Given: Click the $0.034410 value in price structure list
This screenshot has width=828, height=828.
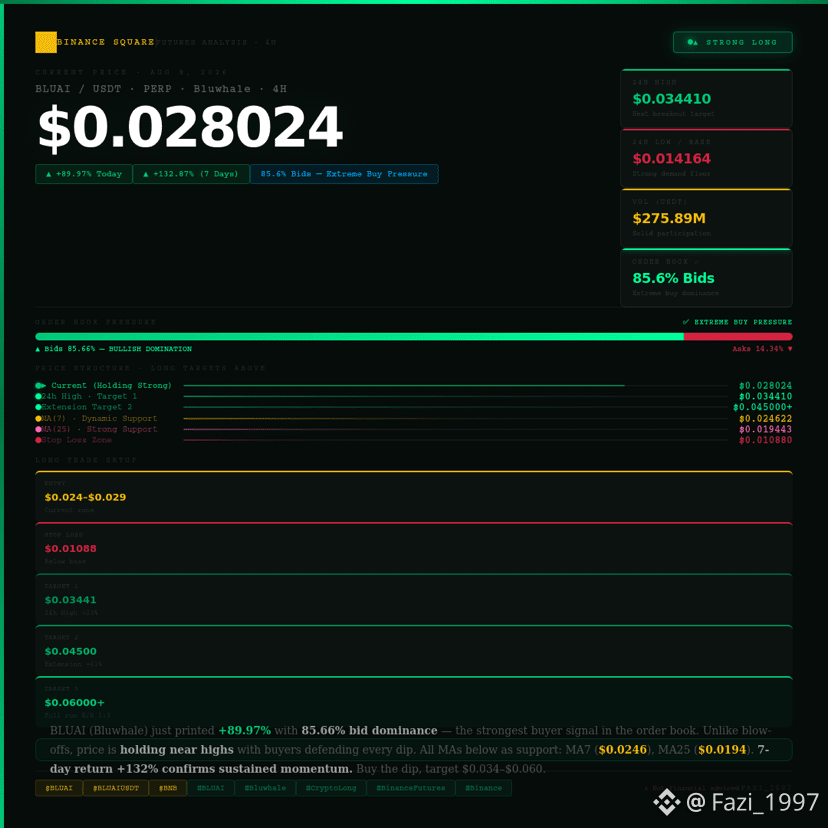Looking at the screenshot, I should coord(766,397).
